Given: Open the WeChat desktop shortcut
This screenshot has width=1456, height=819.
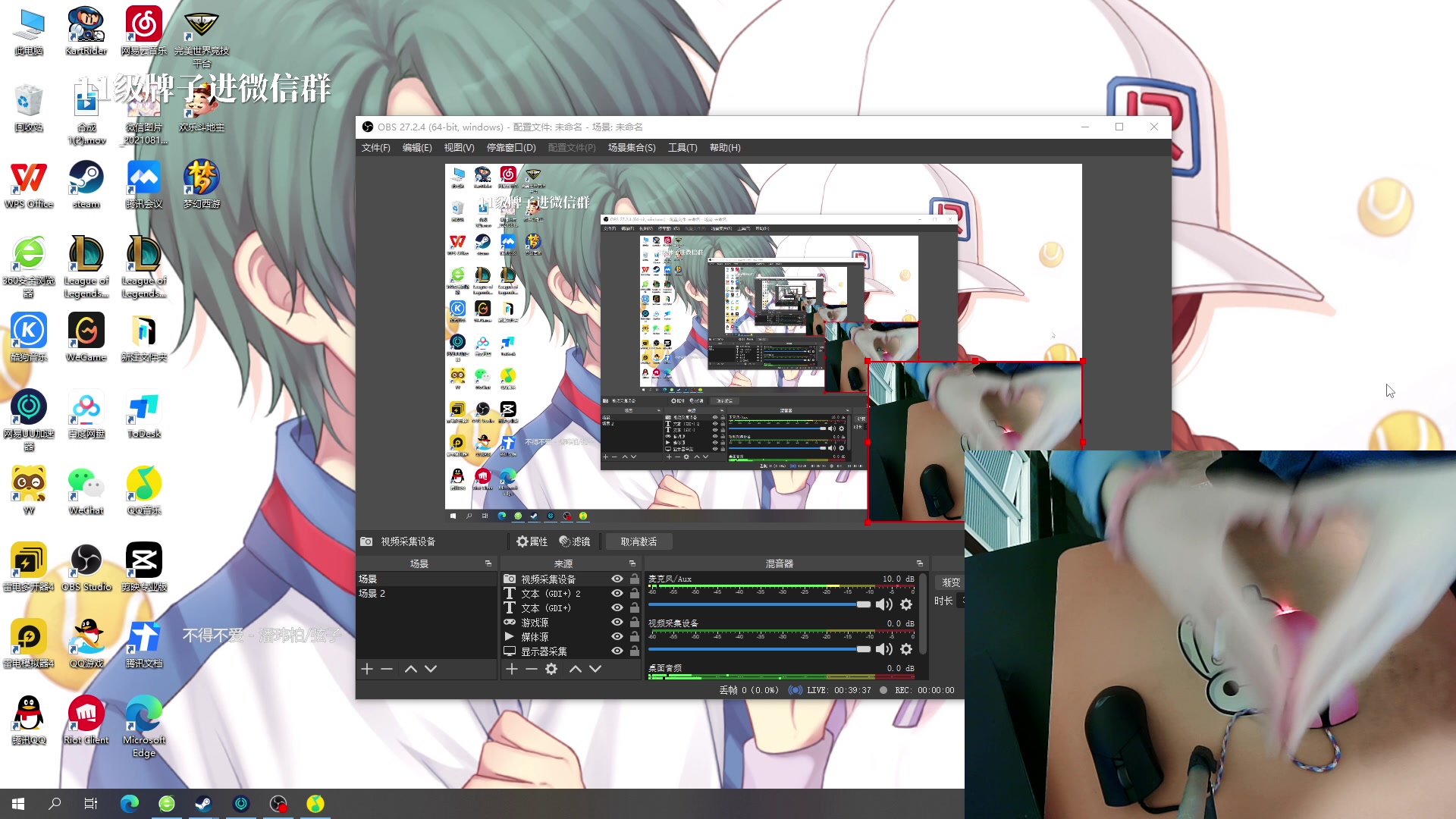Looking at the screenshot, I should [x=86, y=491].
